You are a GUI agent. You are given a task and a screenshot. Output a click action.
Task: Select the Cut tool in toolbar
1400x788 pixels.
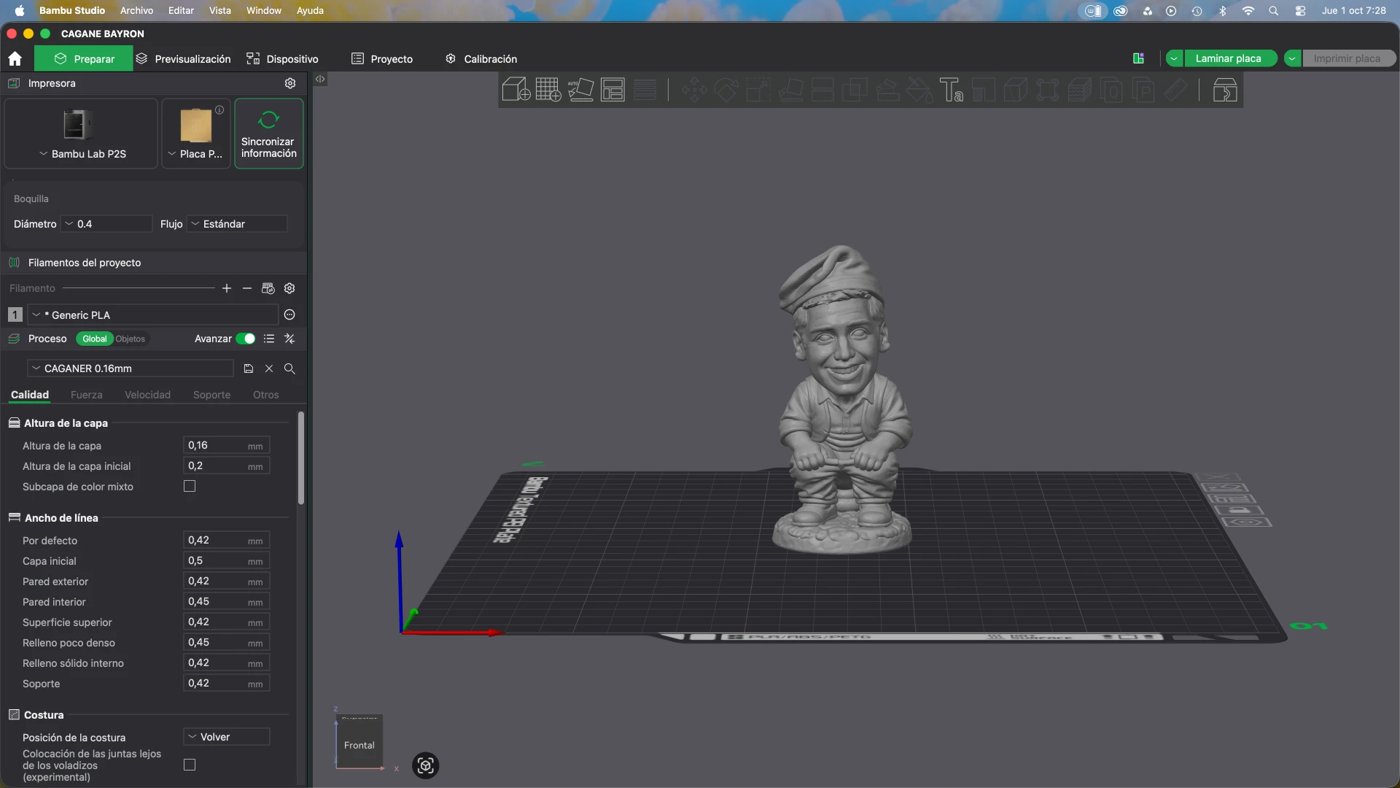[x=822, y=90]
